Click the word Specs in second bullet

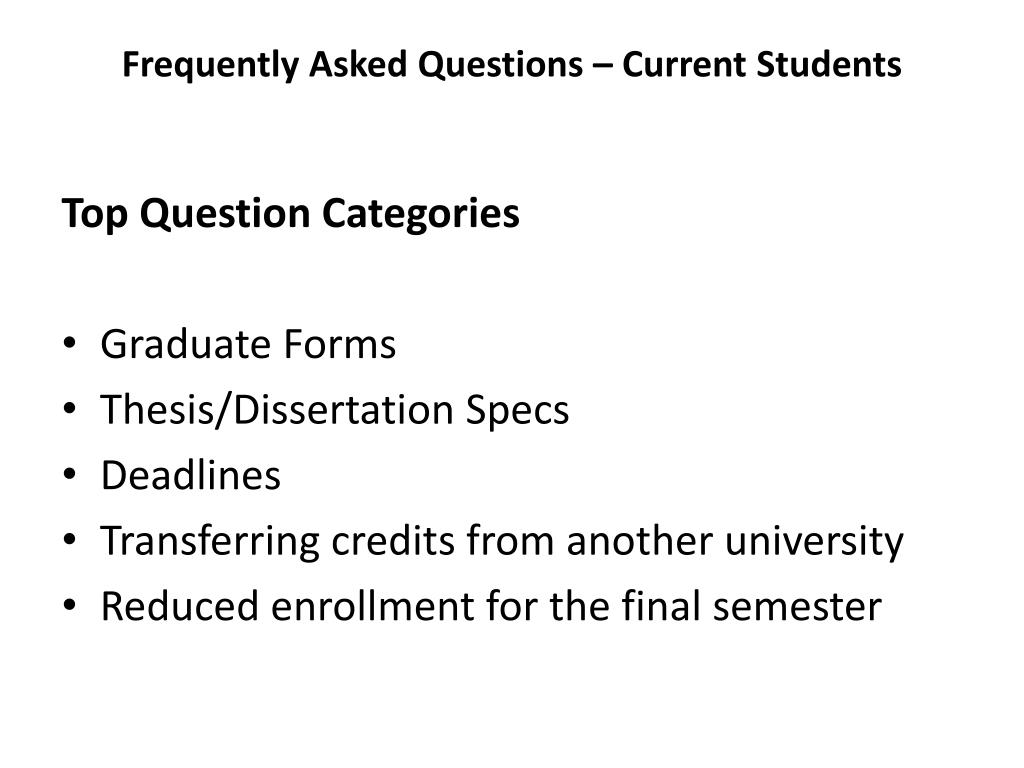517,412
